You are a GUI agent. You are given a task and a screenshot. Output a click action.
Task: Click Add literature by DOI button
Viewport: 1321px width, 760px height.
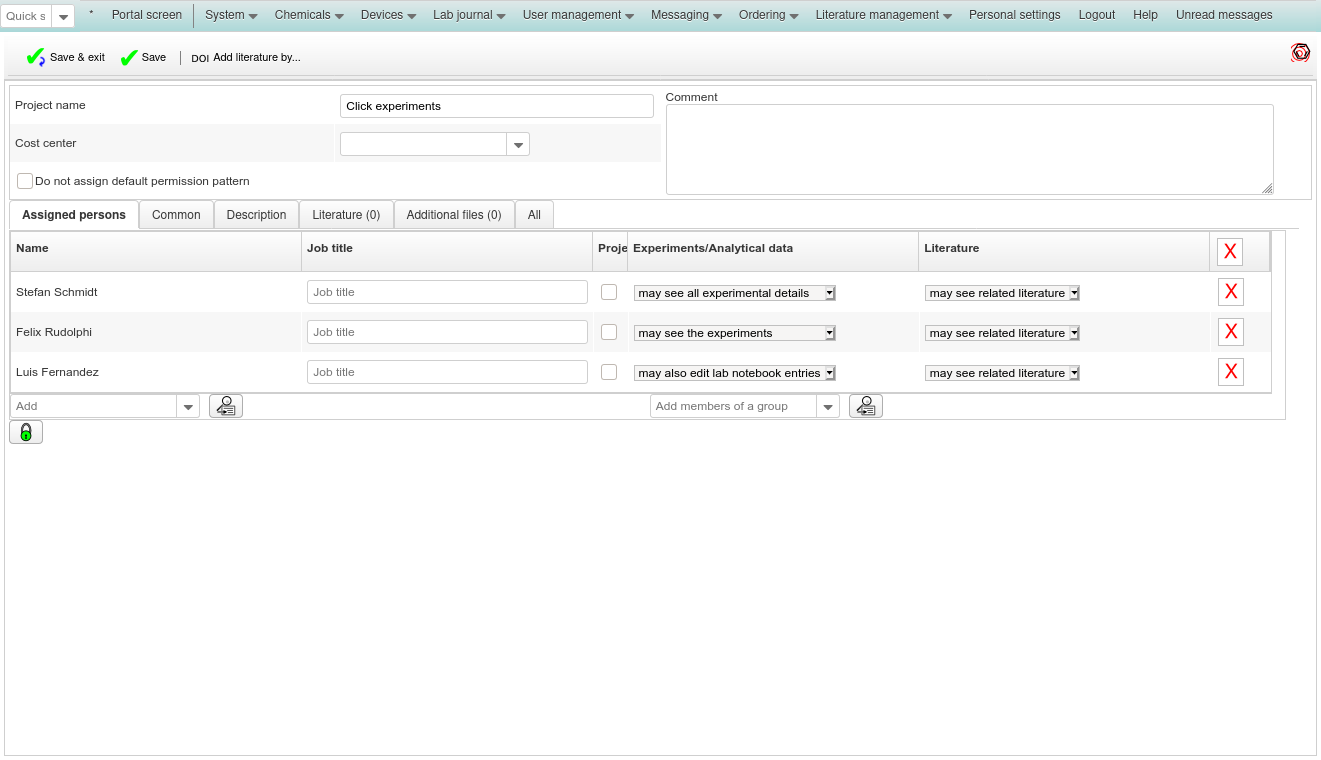(x=246, y=58)
